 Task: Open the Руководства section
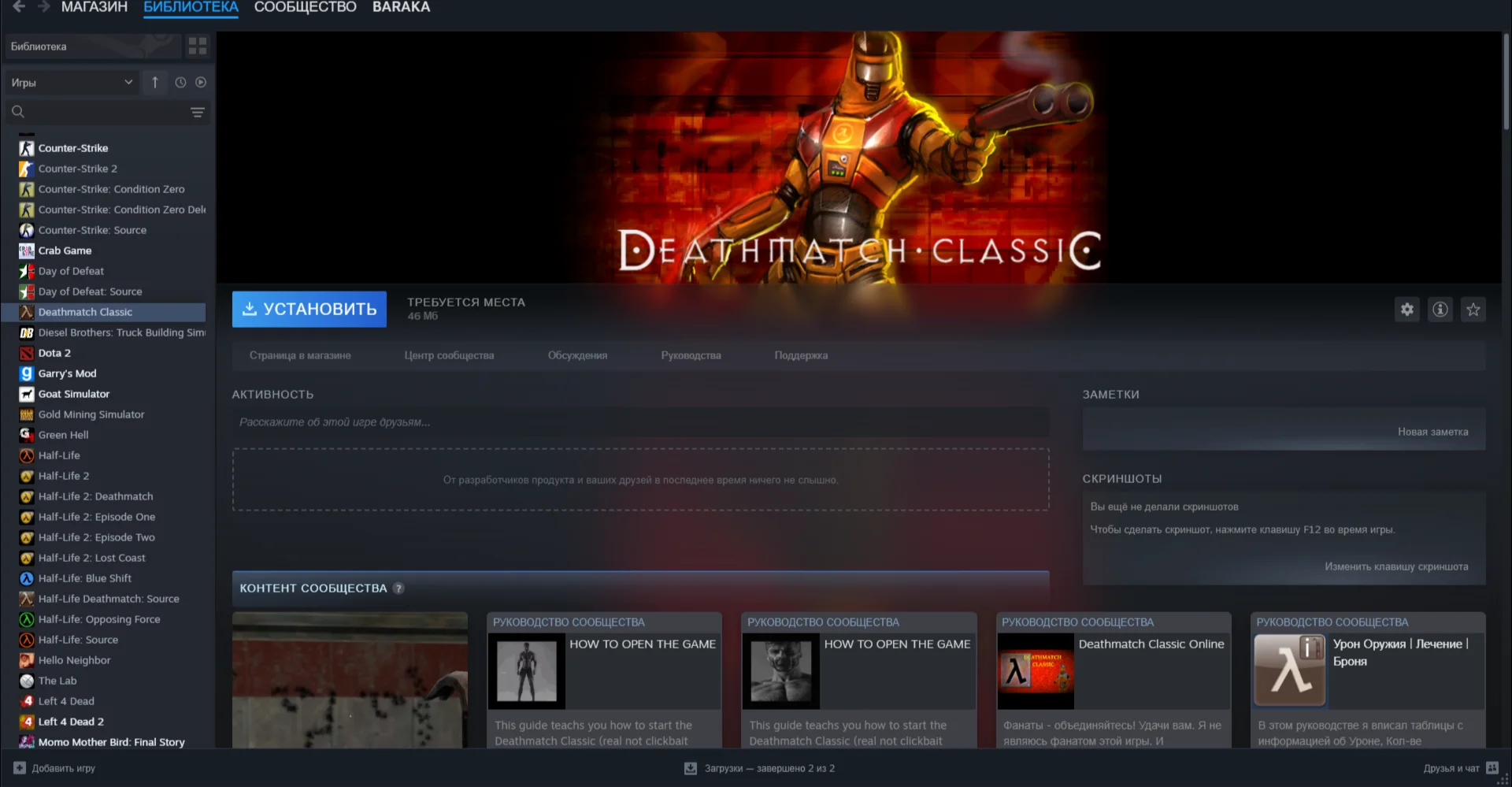pyautogui.click(x=691, y=355)
